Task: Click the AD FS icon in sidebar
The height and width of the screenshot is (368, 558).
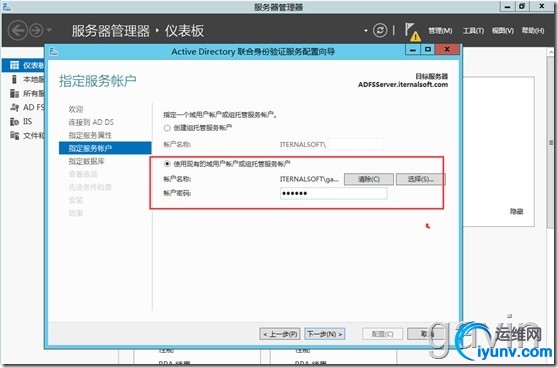Action: pyautogui.click(x=15, y=107)
